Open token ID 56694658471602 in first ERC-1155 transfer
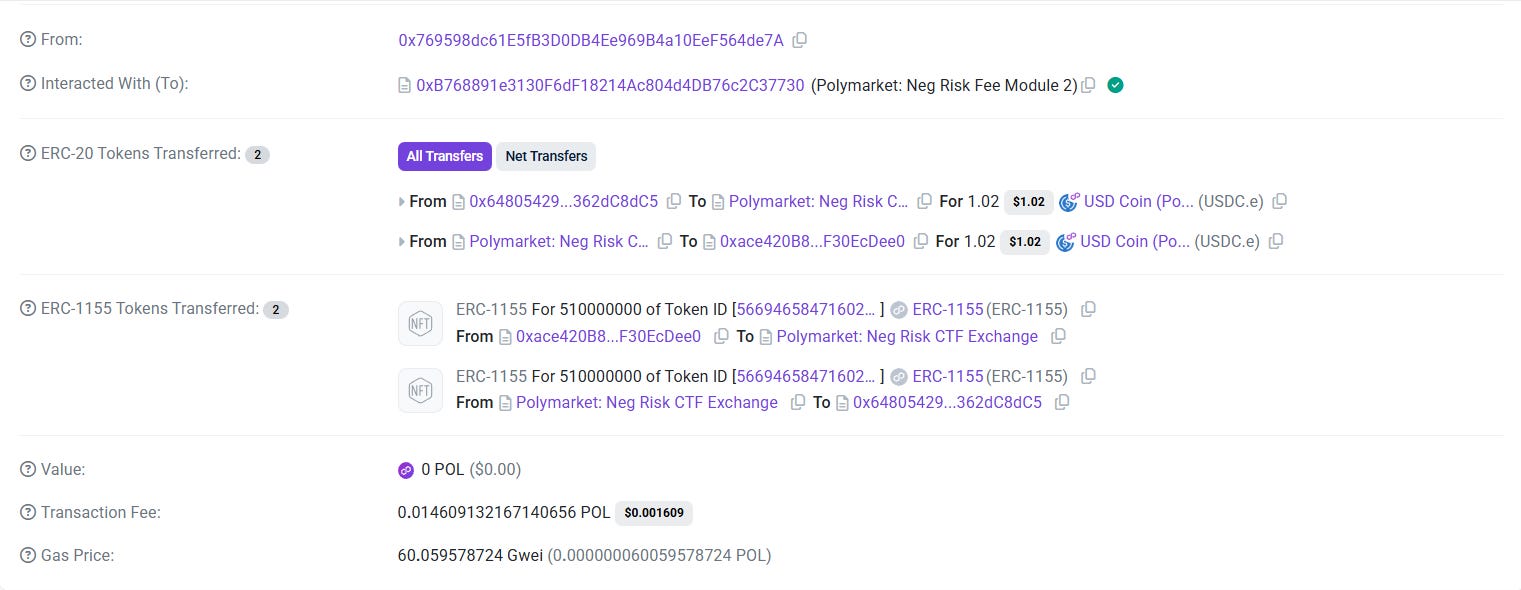The image size is (1521, 590). click(x=806, y=309)
